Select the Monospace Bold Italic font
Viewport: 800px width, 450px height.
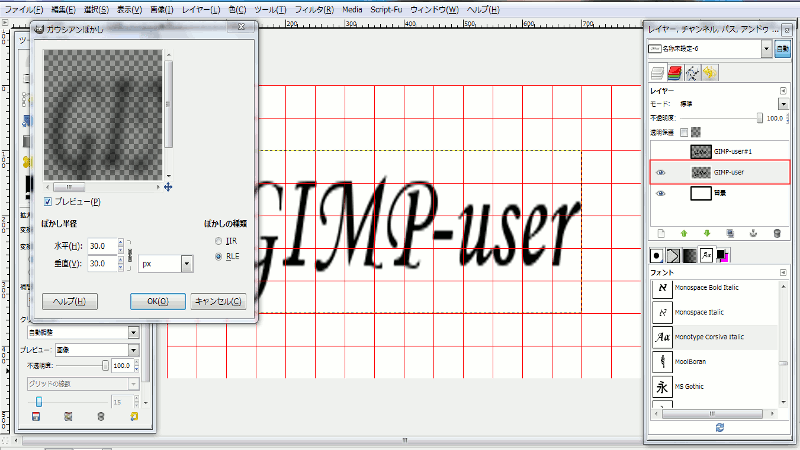714,288
